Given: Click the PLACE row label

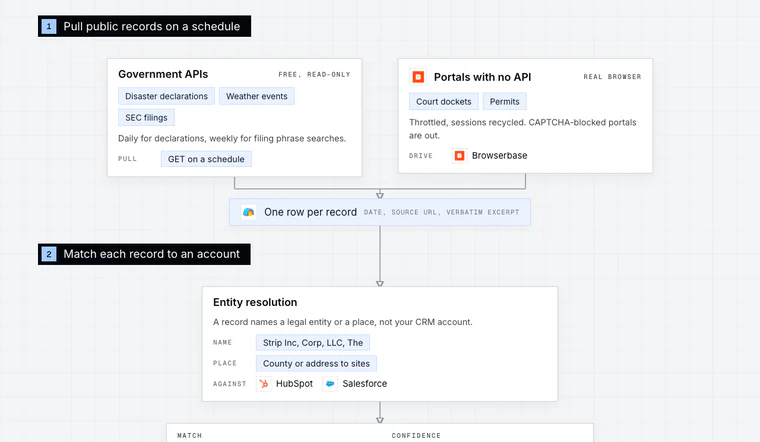Looking at the screenshot, I should click(225, 363).
